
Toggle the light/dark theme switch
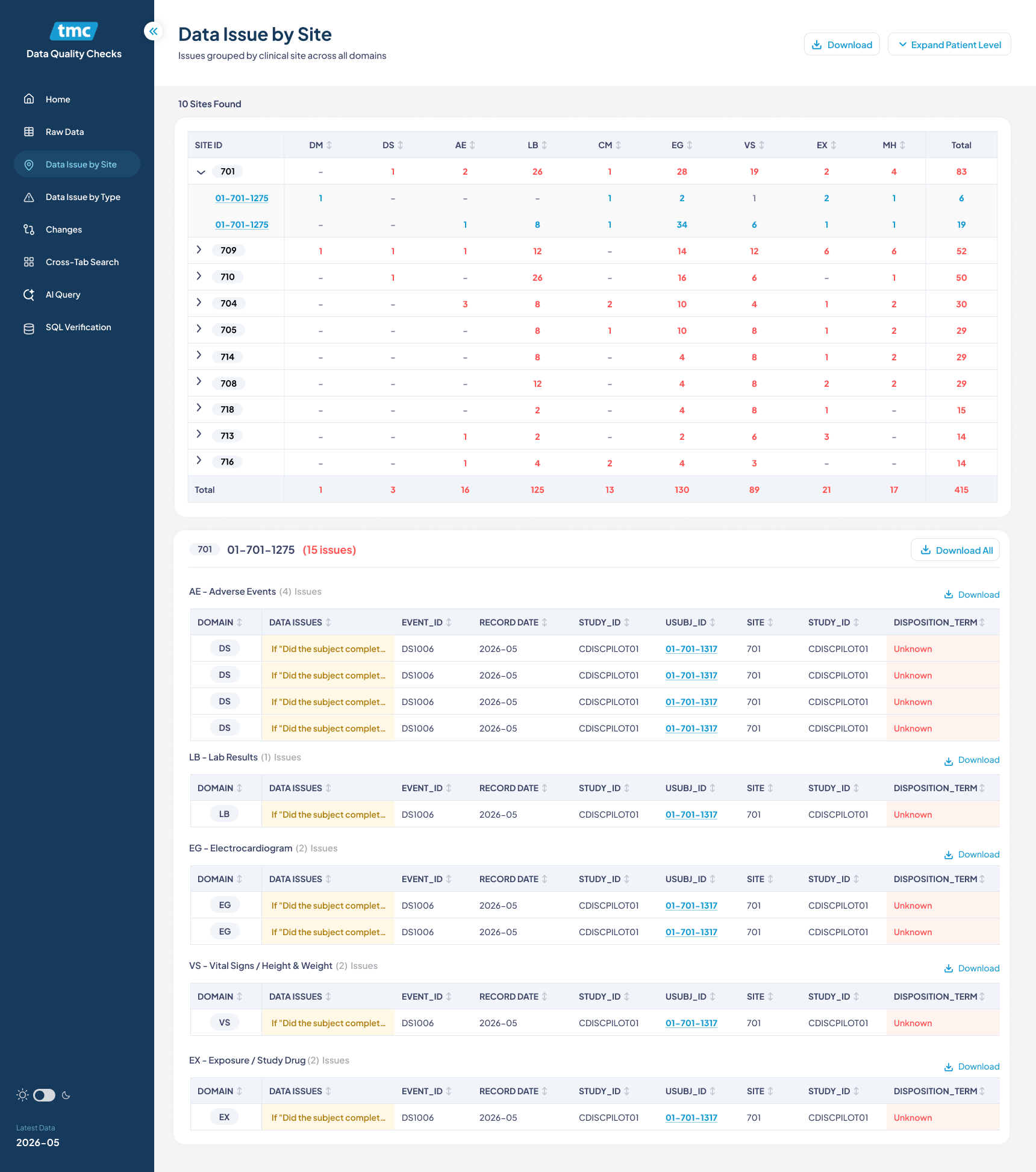pyautogui.click(x=44, y=1095)
